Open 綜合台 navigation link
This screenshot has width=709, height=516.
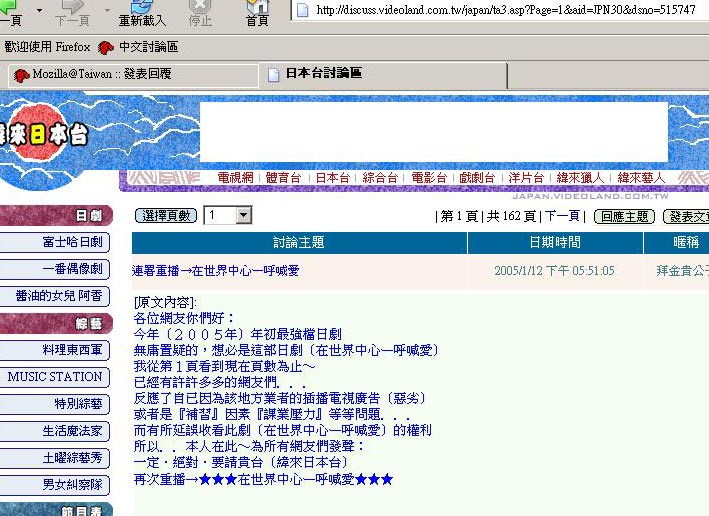tap(380, 178)
